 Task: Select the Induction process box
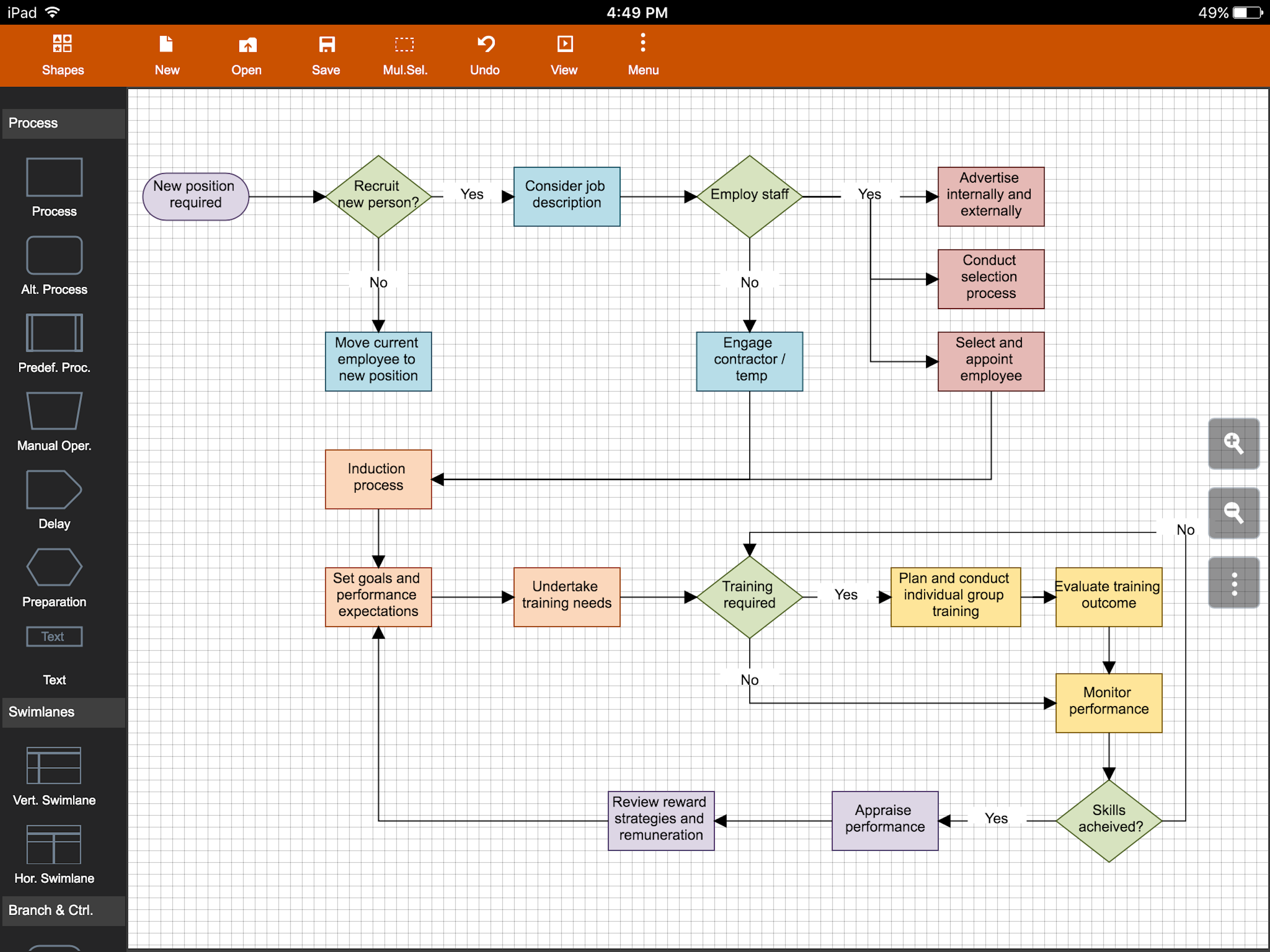click(x=378, y=478)
